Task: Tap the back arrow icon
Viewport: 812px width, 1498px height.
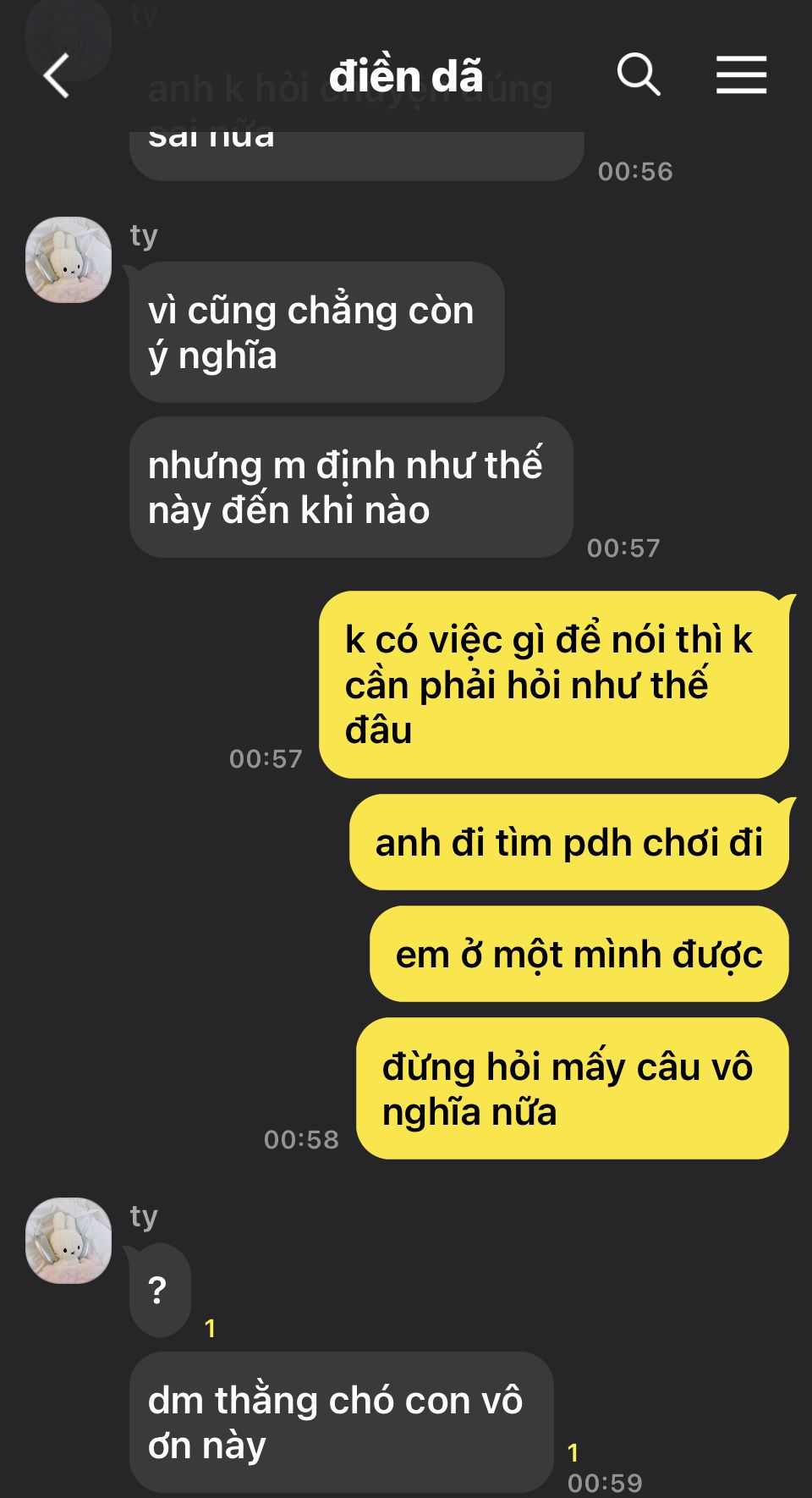Action: tap(56, 76)
